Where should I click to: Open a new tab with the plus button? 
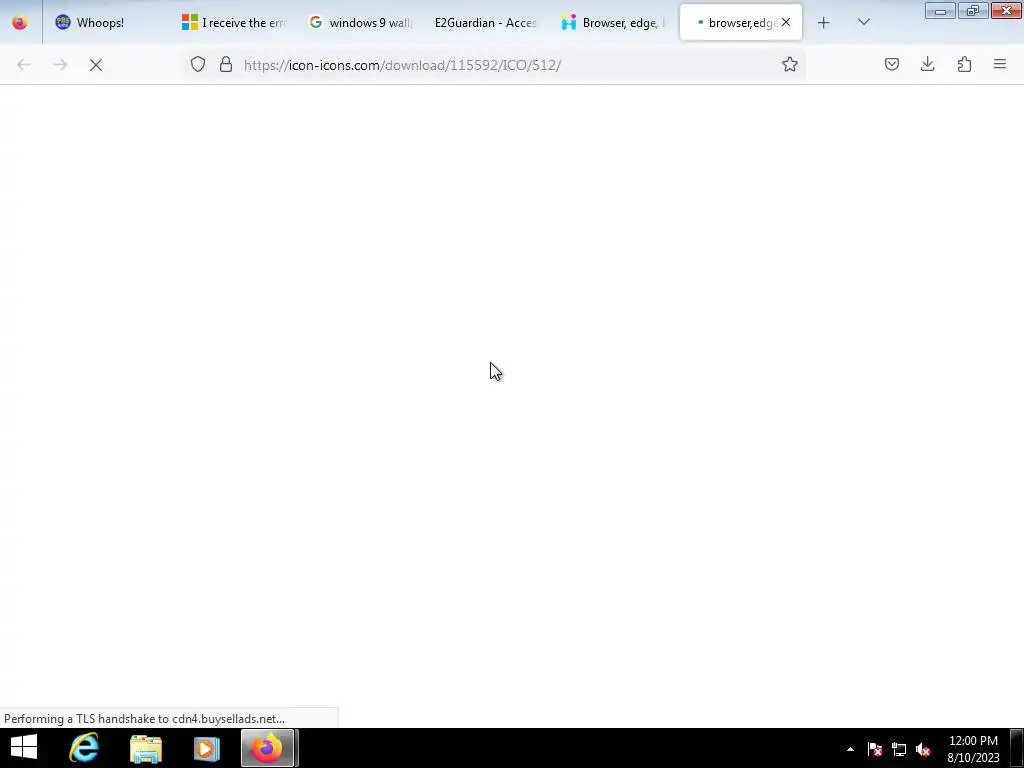(824, 23)
